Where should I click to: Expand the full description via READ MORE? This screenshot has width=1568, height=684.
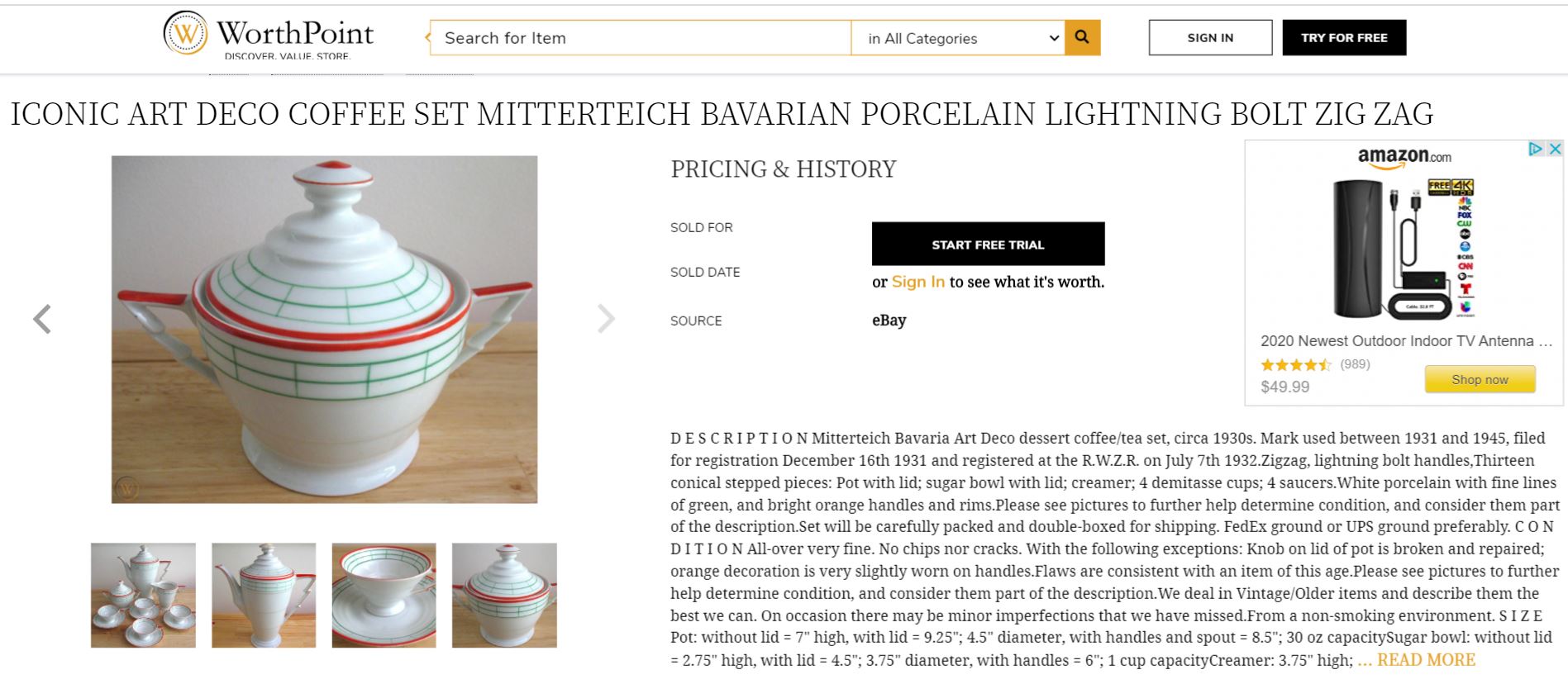pos(1427,660)
